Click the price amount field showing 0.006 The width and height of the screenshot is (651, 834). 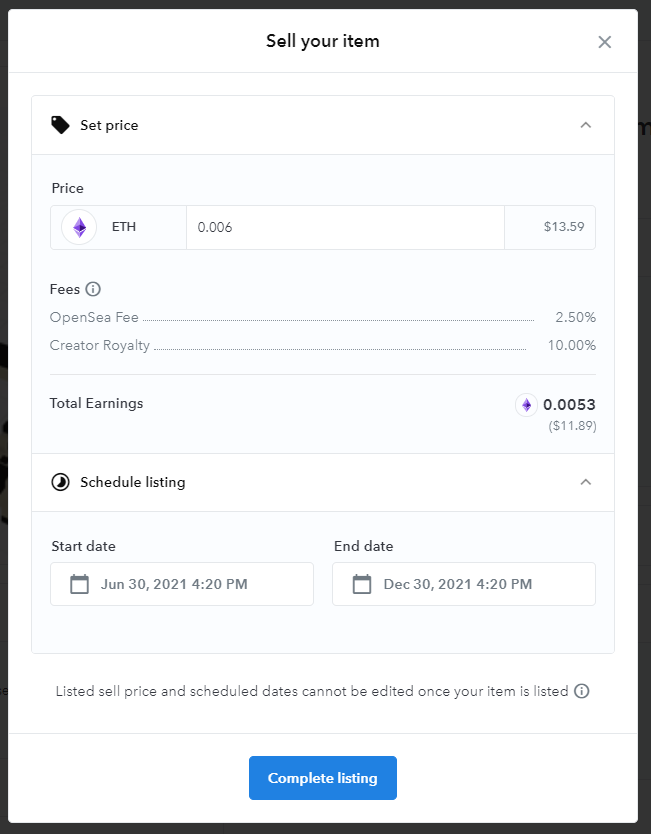[x=345, y=227]
